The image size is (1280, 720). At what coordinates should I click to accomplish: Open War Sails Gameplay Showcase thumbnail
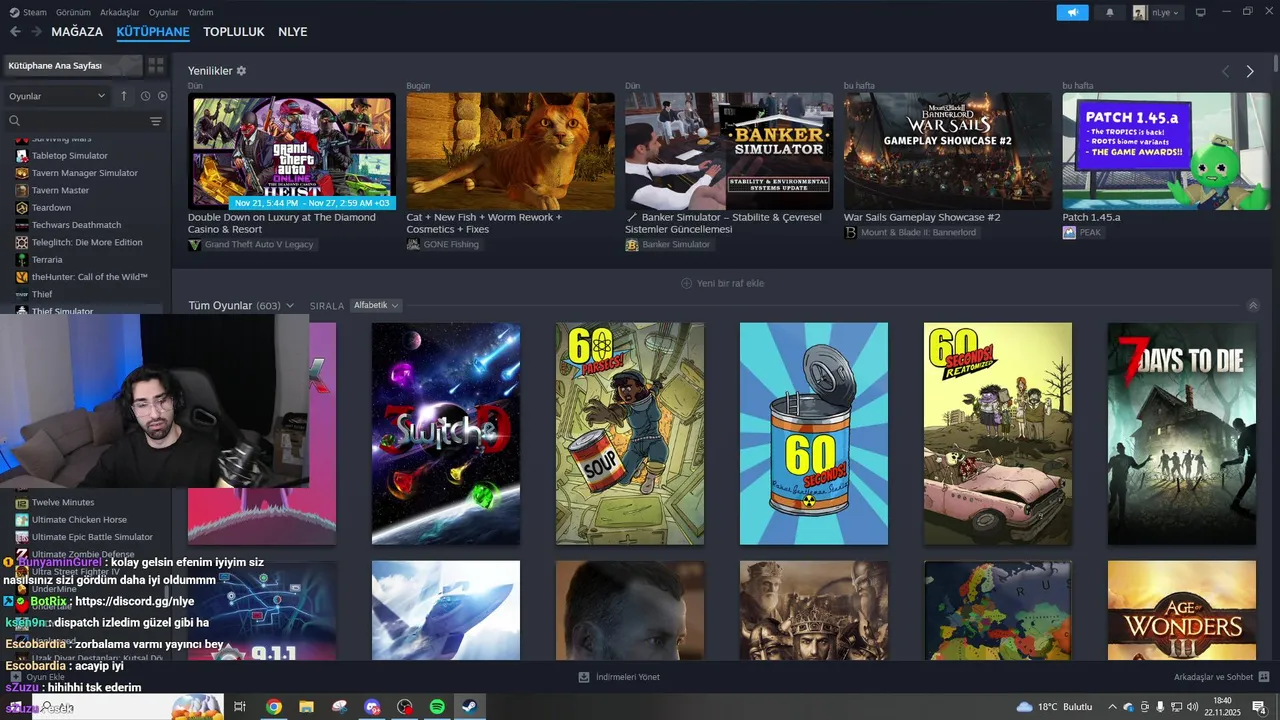(x=948, y=151)
